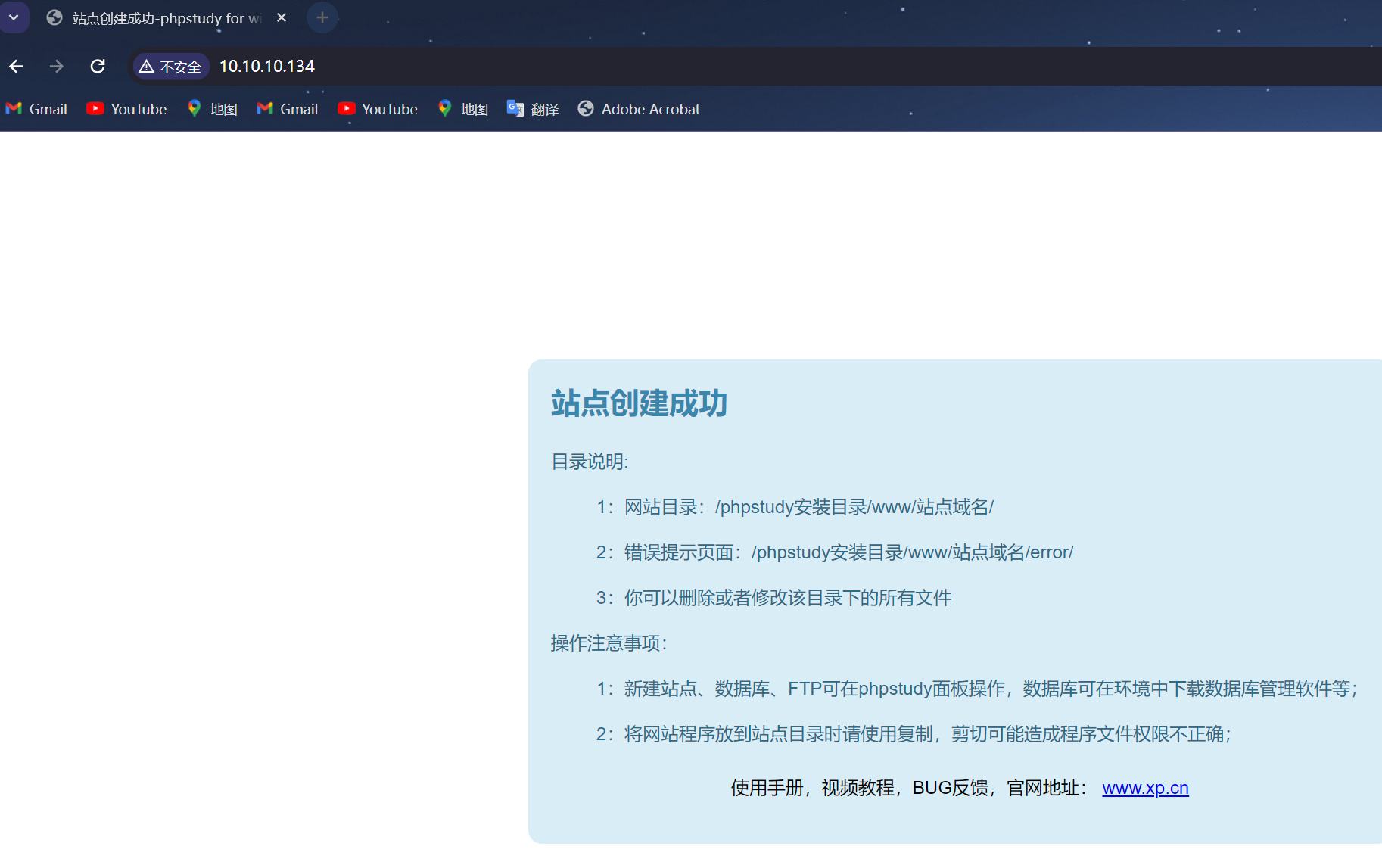This screenshot has width=1382, height=868.
Task: Open the first 地图 maps bookmark
Action: click(x=213, y=109)
